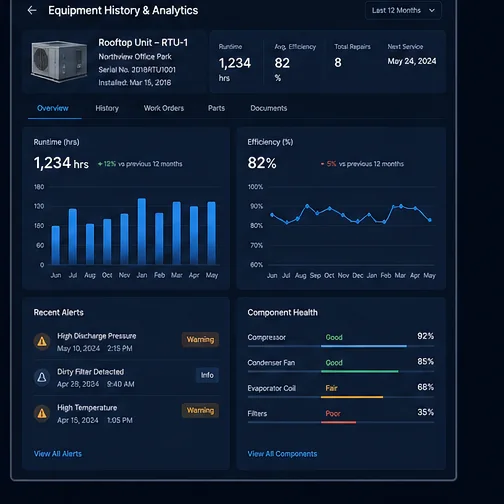Click the Jan bar in Runtime chart
The height and width of the screenshot is (504, 504).
click(142, 231)
